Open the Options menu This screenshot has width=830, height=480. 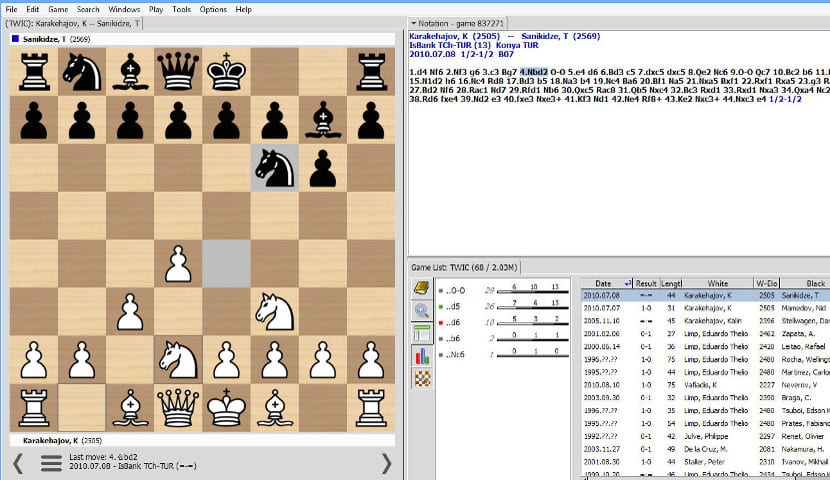(x=213, y=10)
